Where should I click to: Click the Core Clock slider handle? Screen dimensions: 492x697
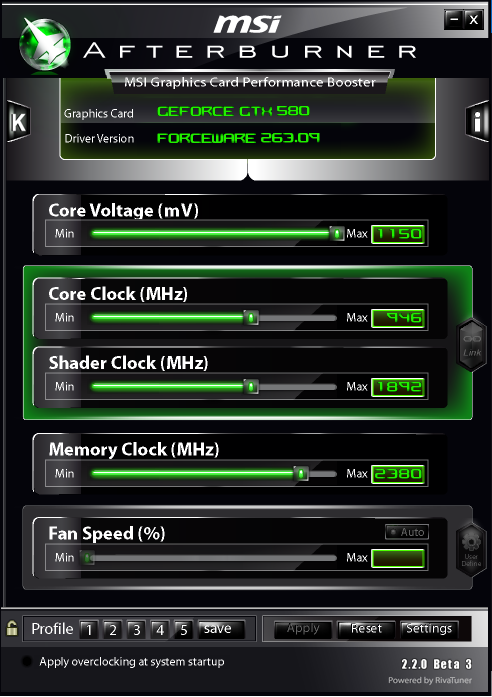[251, 318]
